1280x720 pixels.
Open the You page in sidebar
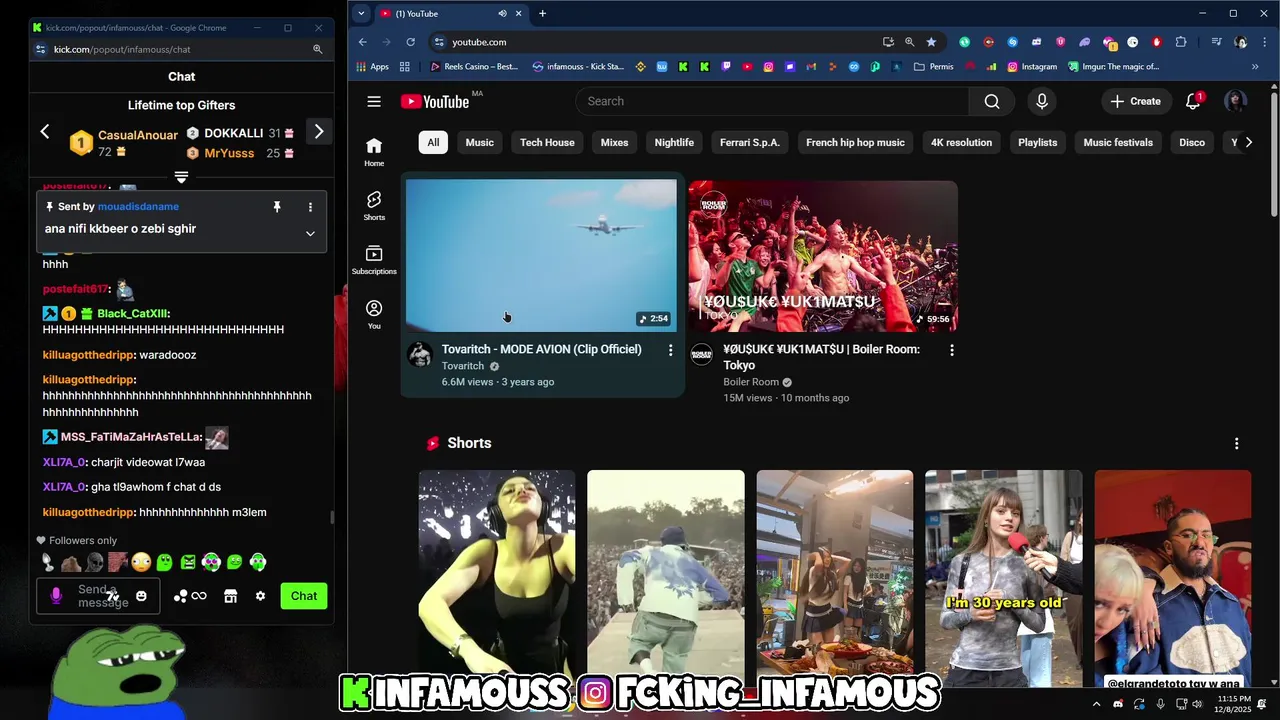(x=374, y=314)
